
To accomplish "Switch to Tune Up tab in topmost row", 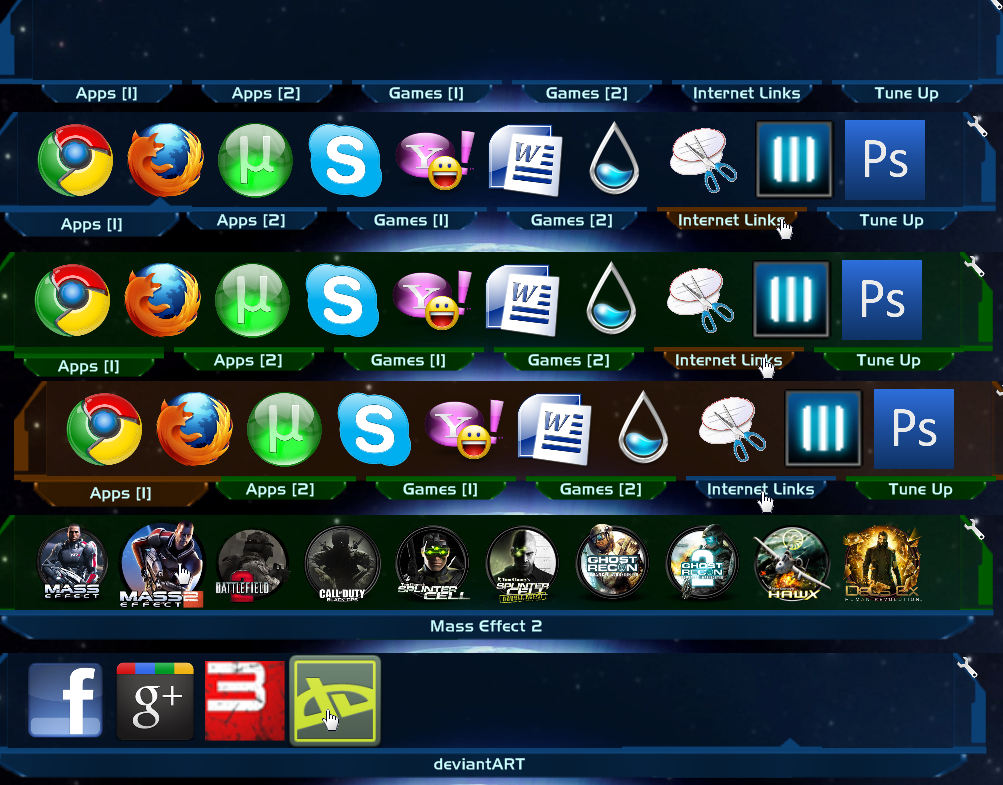I will (x=906, y=93).
